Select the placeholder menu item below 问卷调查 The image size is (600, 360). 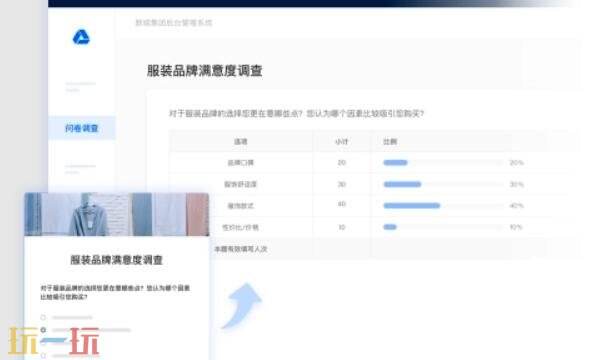point(80,169)
